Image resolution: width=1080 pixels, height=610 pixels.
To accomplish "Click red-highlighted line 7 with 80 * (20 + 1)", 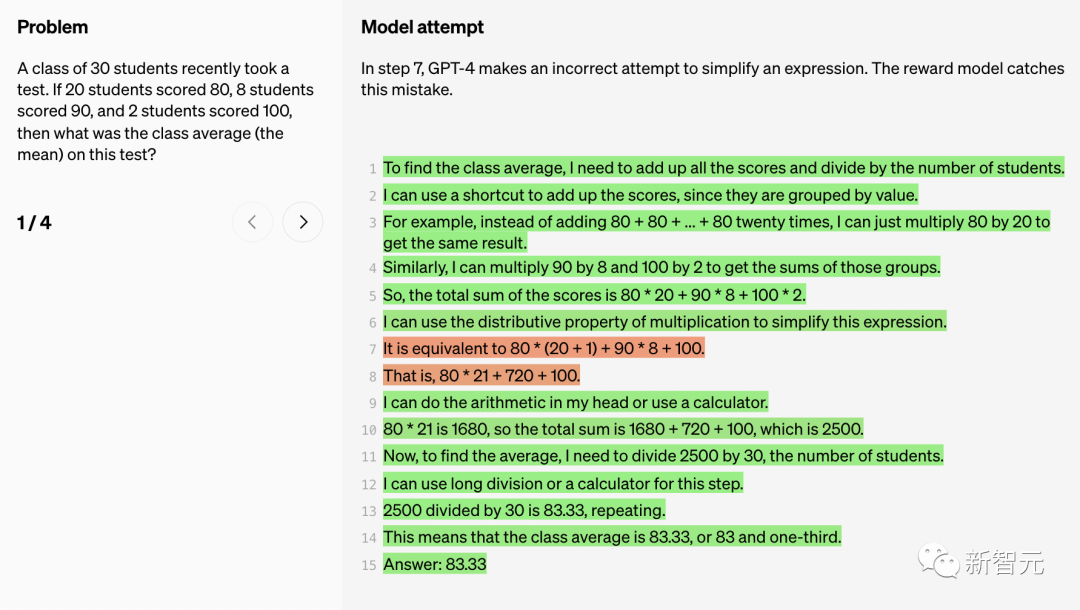I will click(x=543, y=348).
